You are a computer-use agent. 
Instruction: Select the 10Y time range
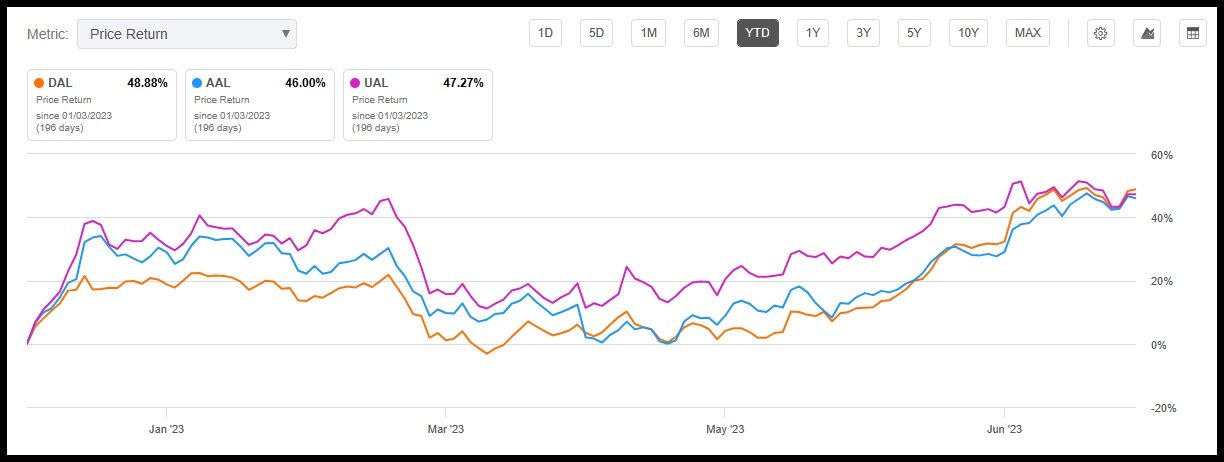pos(967,33)
